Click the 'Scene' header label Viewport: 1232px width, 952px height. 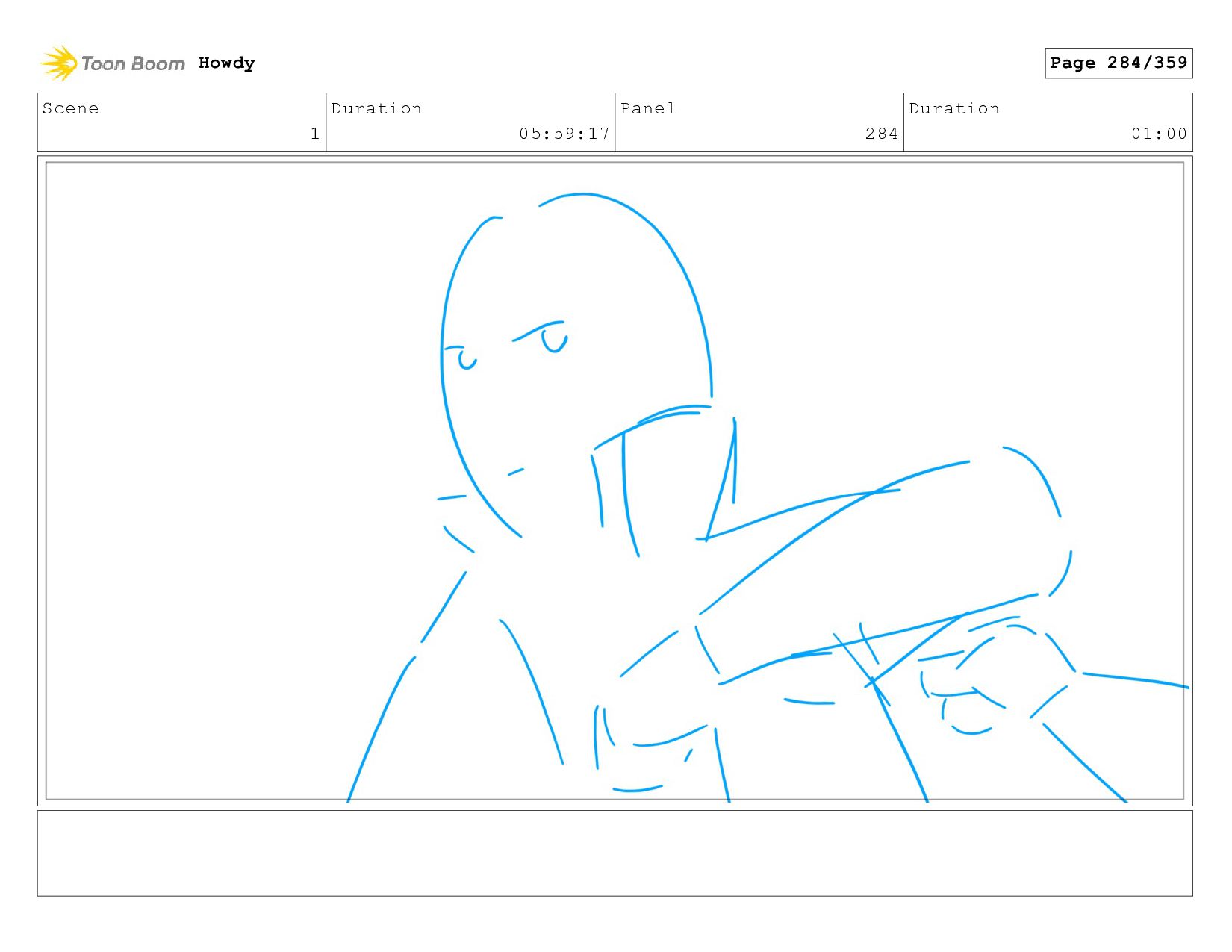(x=70, y=108)
